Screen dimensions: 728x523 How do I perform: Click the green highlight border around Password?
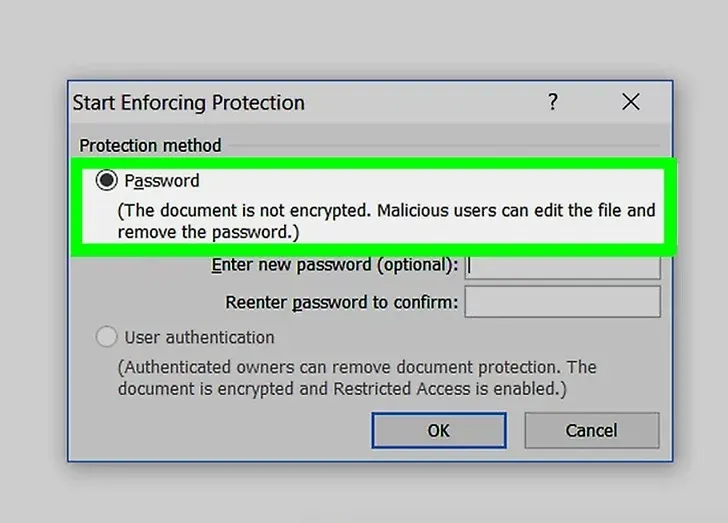(373, 163)
